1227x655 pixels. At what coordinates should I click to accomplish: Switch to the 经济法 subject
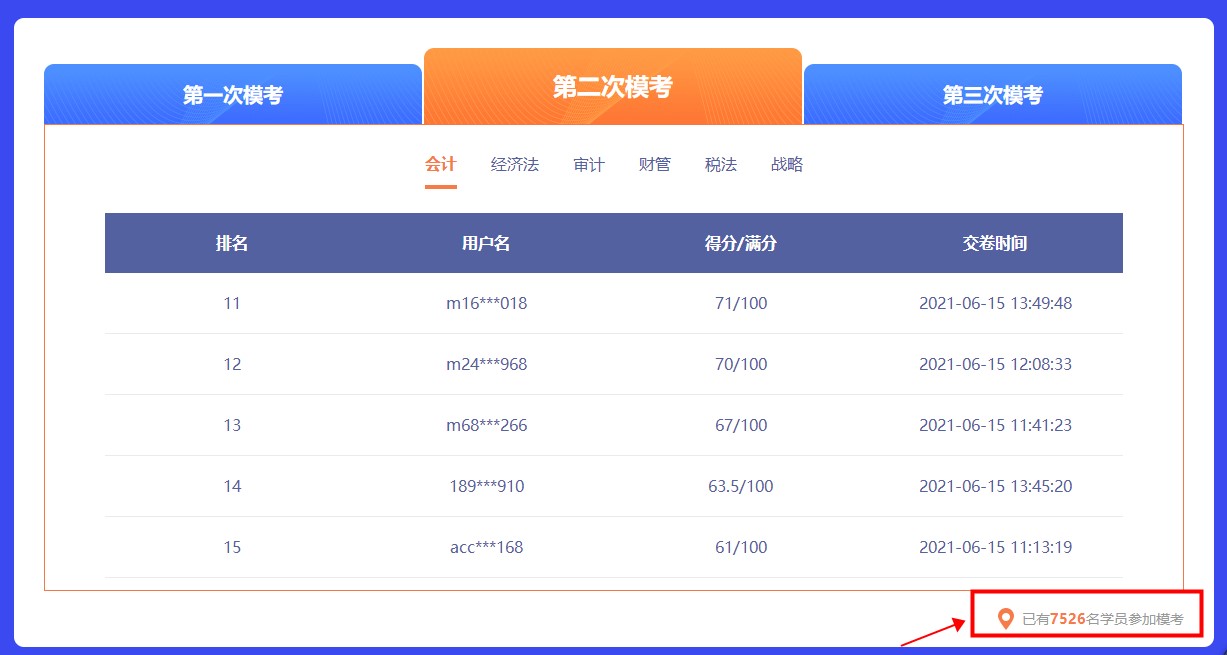[515, 165]
